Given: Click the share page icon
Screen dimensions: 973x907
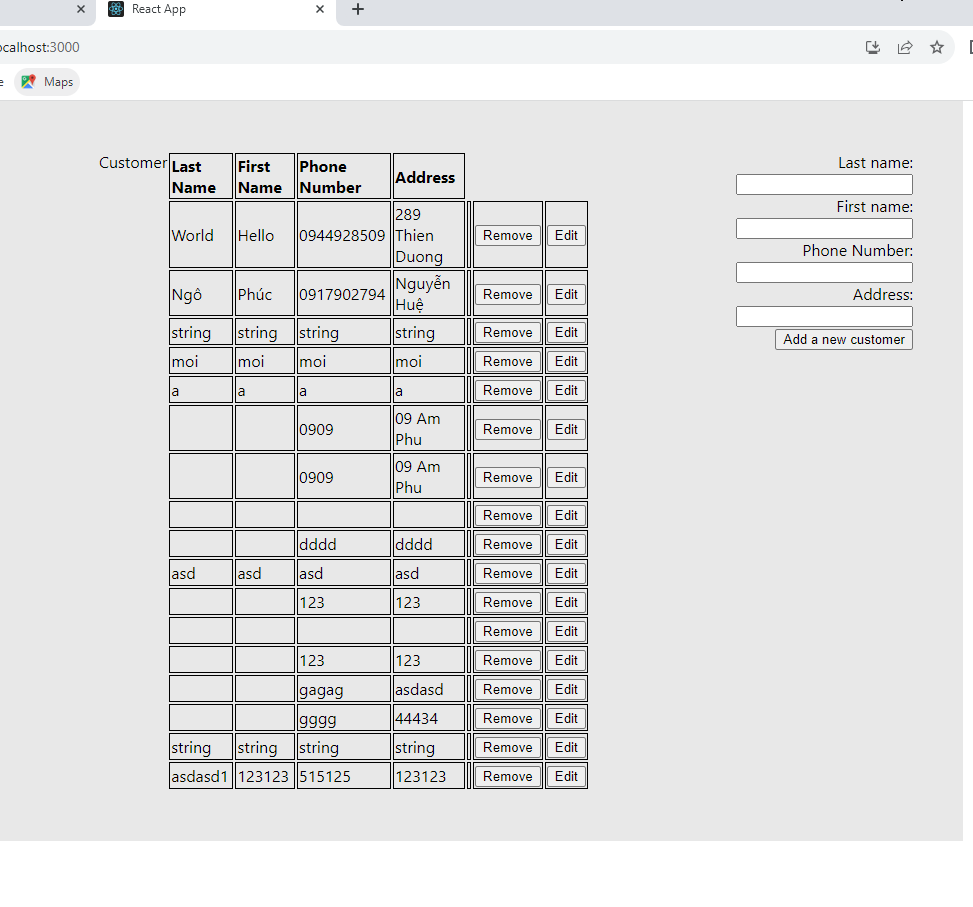Looking at the screenshot, I should pyautogui.click(x=905, y=47).
